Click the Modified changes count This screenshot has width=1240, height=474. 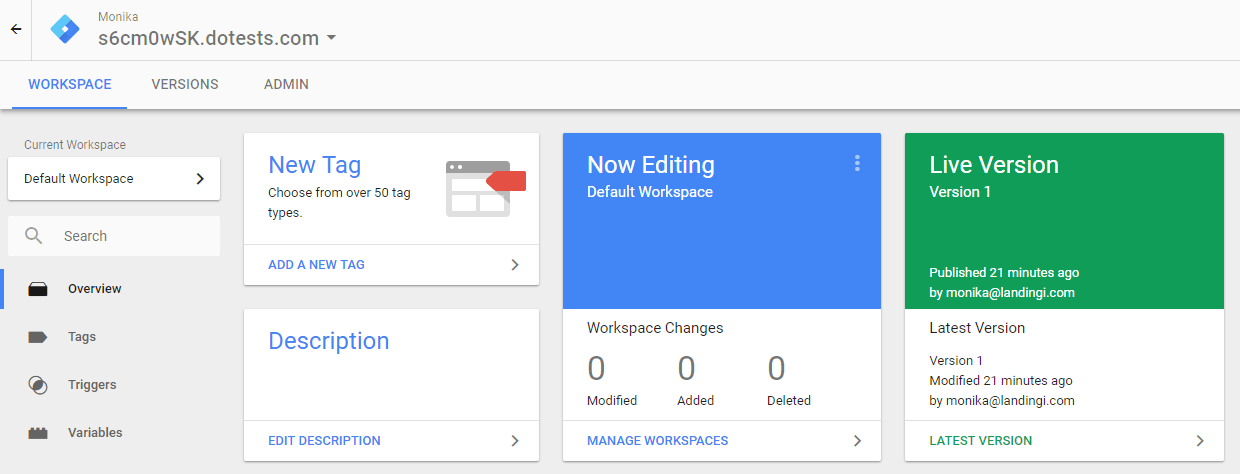tap(597, 369)
